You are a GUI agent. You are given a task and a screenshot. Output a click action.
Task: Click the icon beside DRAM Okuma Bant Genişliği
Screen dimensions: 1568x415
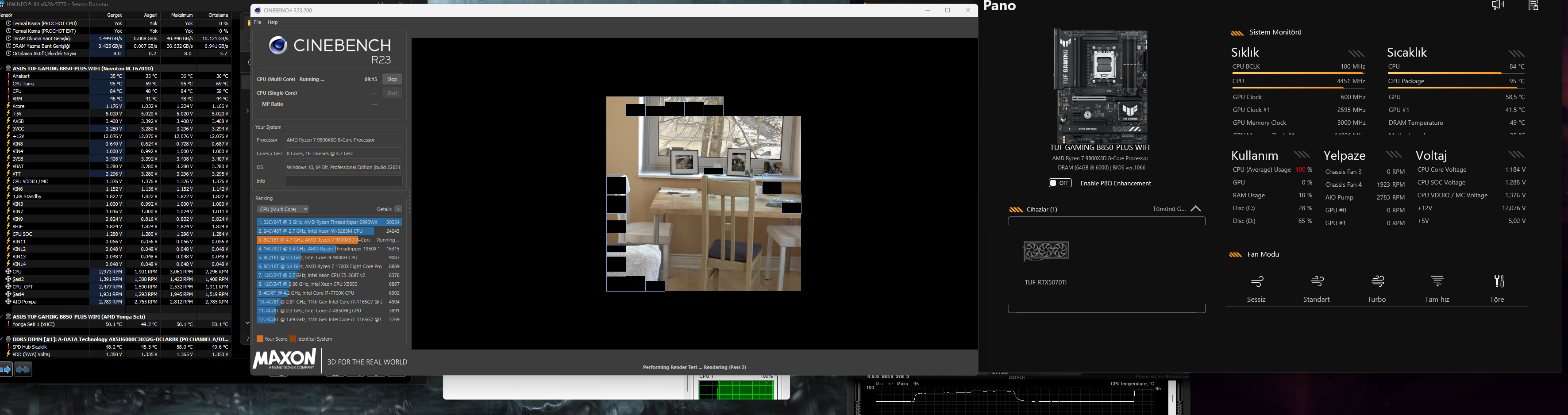(x=8, y=38)
